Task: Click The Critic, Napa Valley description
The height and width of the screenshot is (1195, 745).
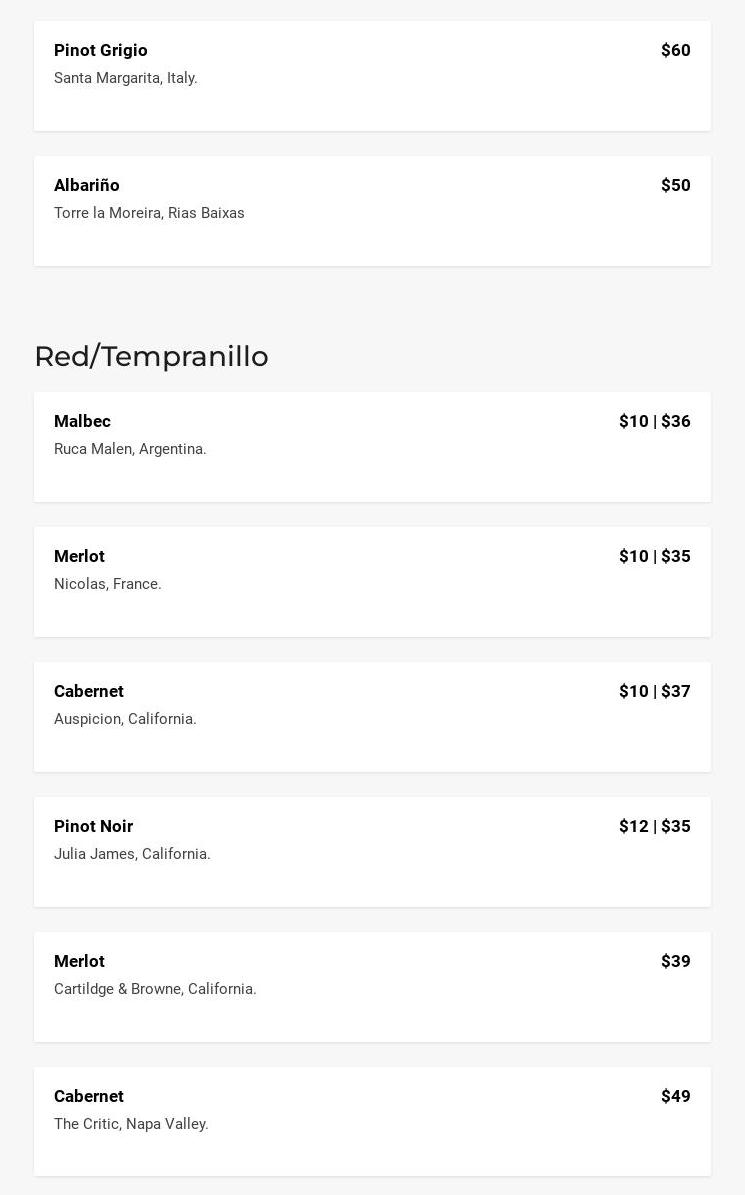Action: coord(131,1124)
